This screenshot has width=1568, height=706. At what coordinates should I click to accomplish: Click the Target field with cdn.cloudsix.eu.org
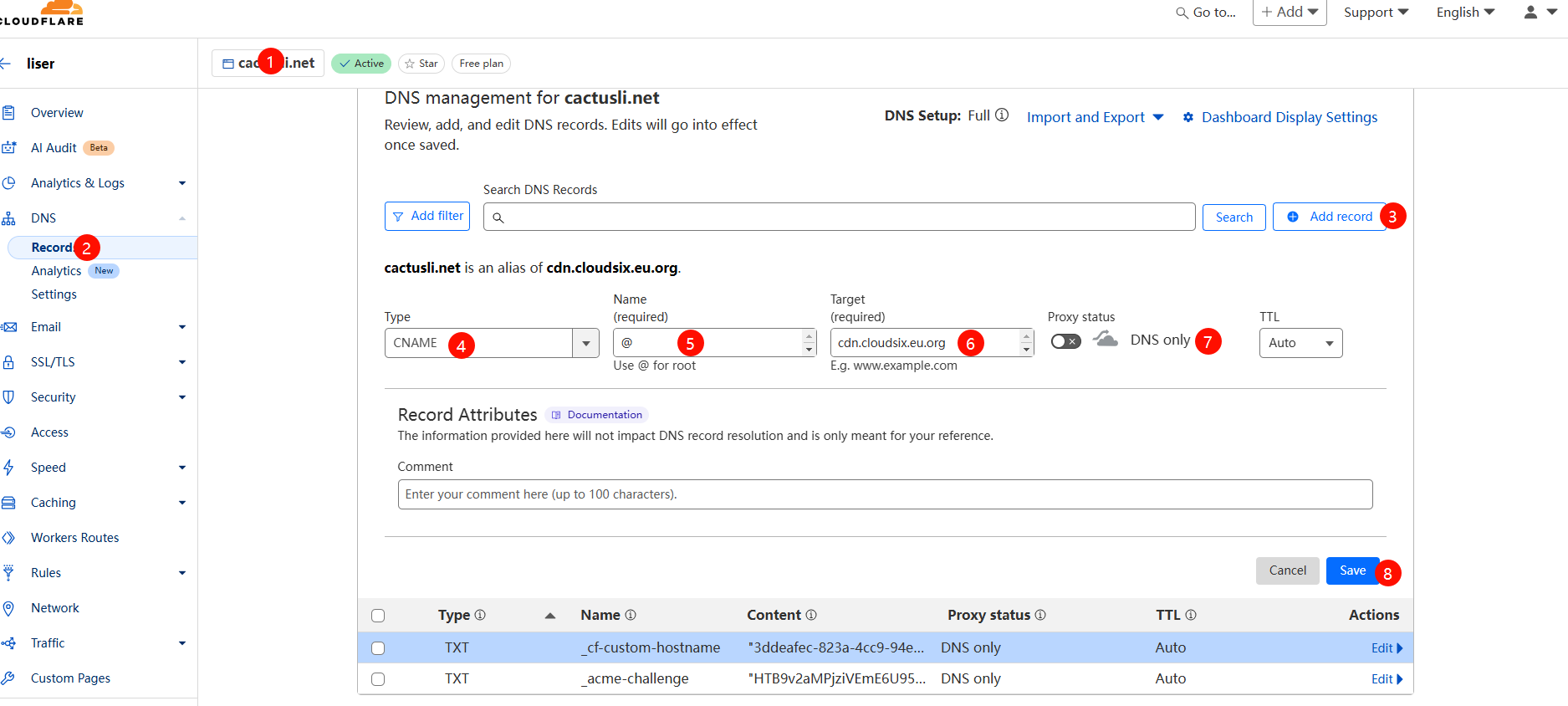pos(932,343)
